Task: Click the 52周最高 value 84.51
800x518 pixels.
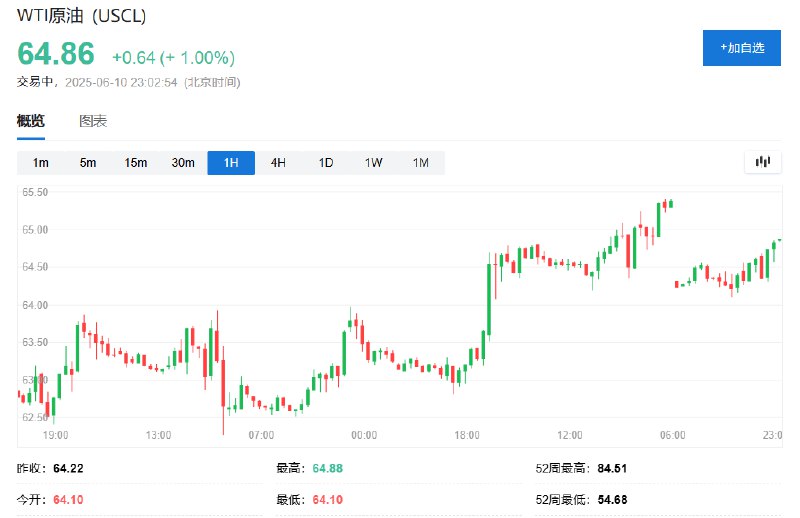Action: pos(612,468)
